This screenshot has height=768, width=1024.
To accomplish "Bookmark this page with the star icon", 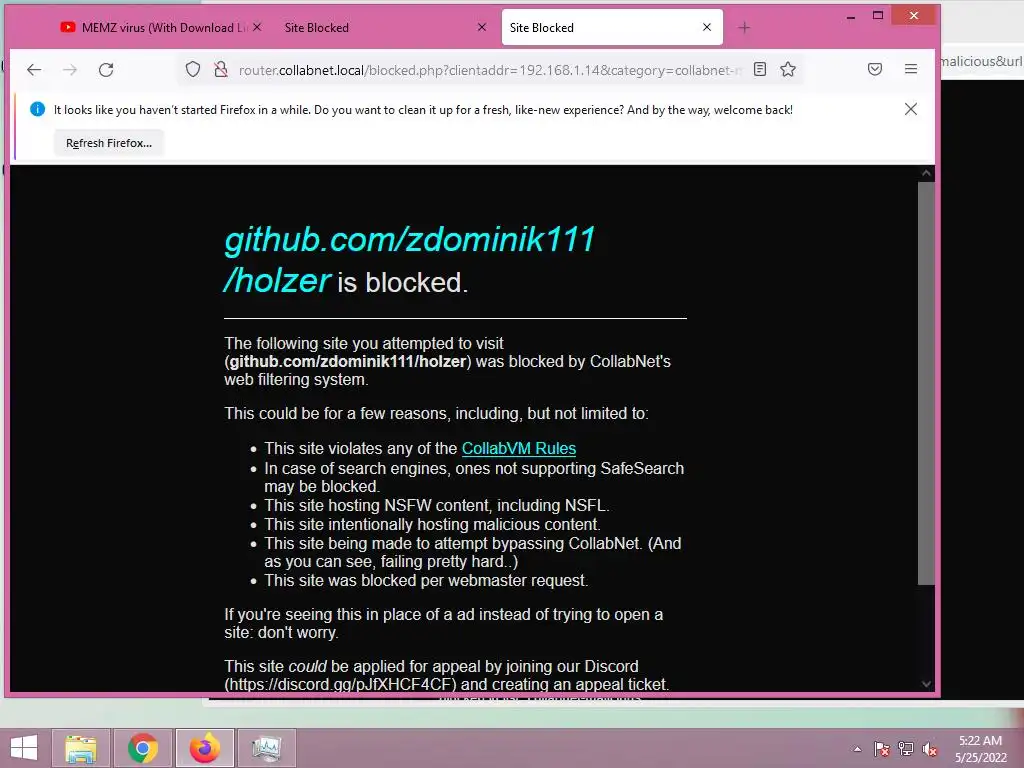I will (x=788, y=69).
